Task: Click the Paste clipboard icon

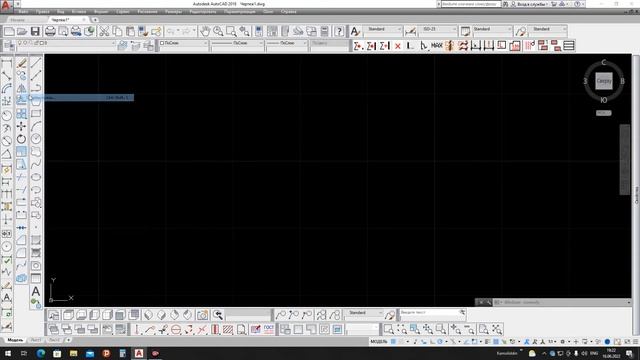Action: [130, 31]
